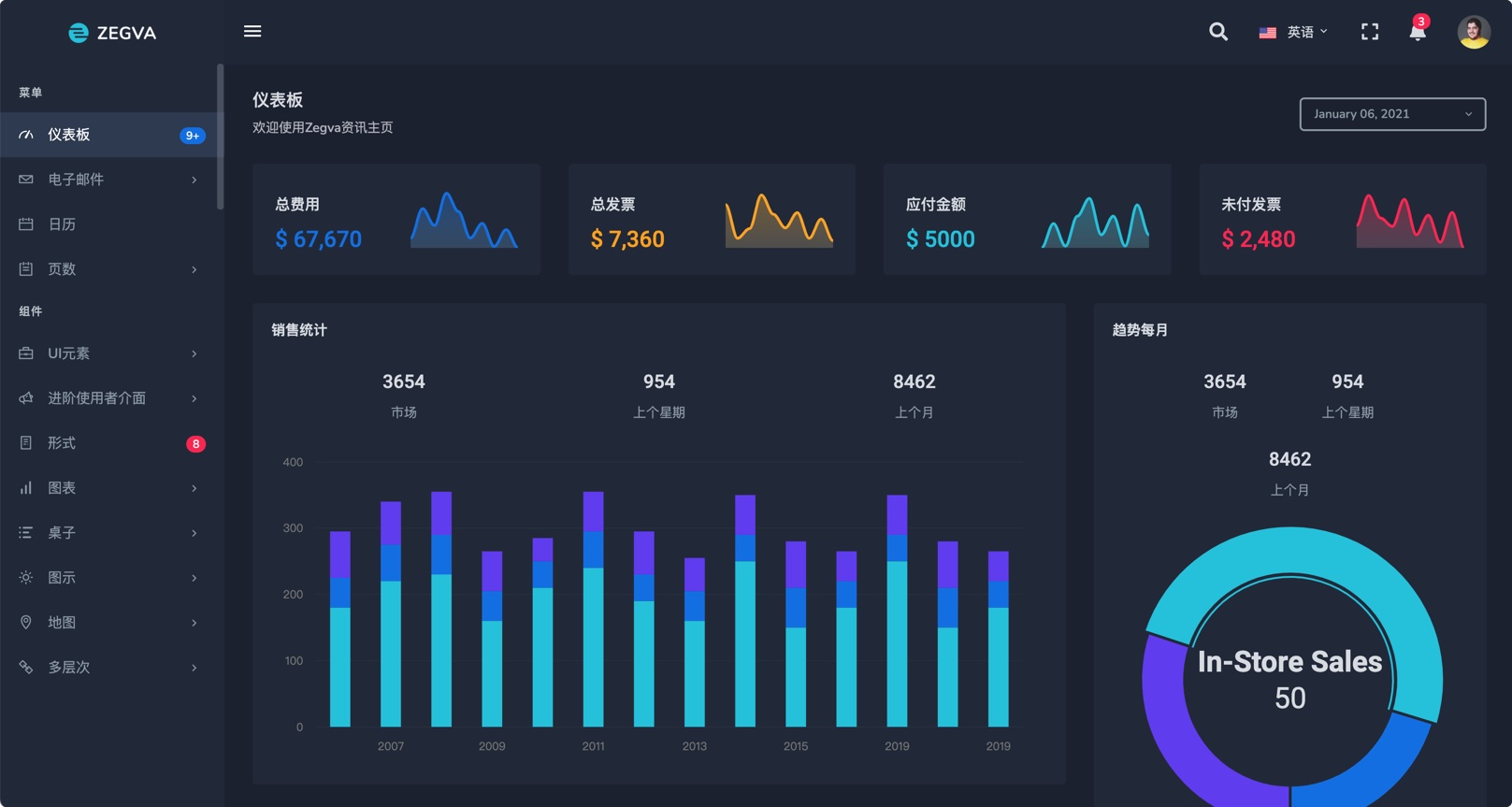This screenshot has height=807, width=1512.
Task: Click the sun icon beside 图示
Action: pos(26,578)
